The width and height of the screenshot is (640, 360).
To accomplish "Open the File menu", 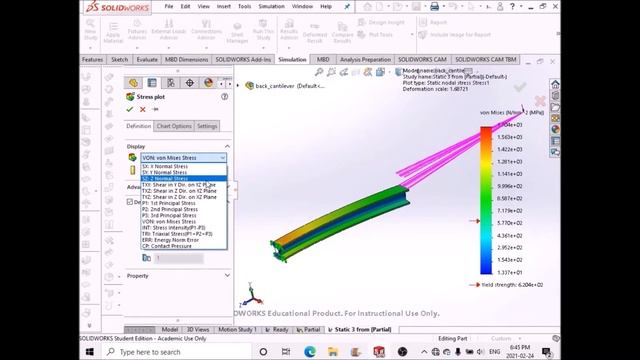I will coord(169,7).
